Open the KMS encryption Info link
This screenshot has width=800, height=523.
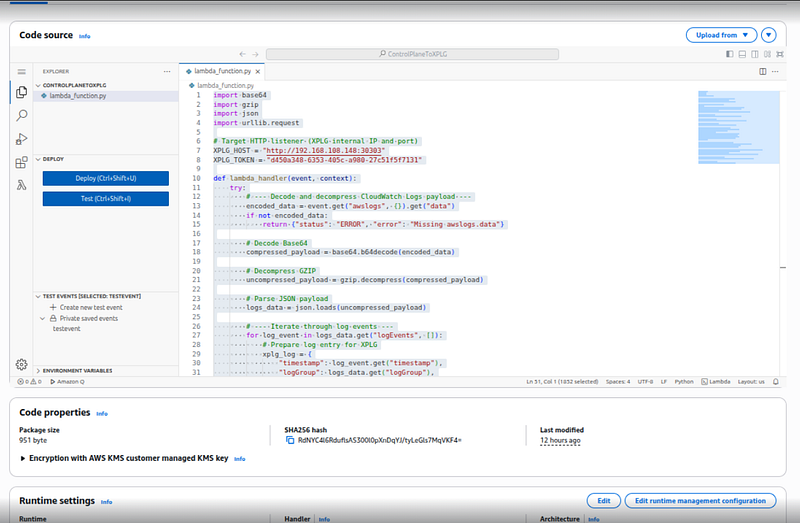[240, 459]
